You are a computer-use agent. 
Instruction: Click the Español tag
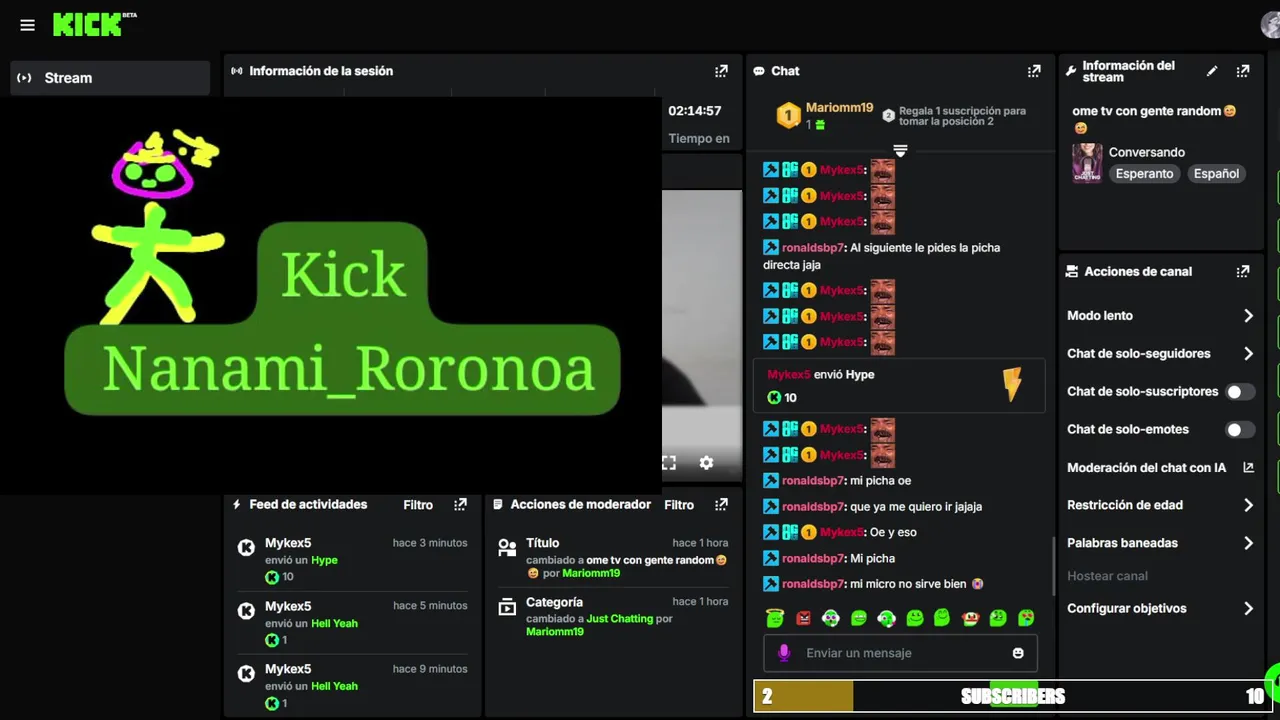1216,174
